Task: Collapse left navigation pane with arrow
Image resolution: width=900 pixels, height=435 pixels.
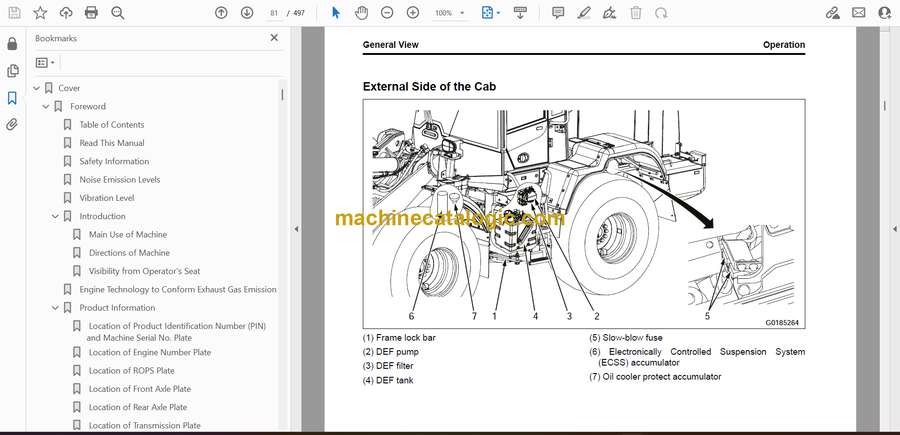Action: click(x=296, y=229)
